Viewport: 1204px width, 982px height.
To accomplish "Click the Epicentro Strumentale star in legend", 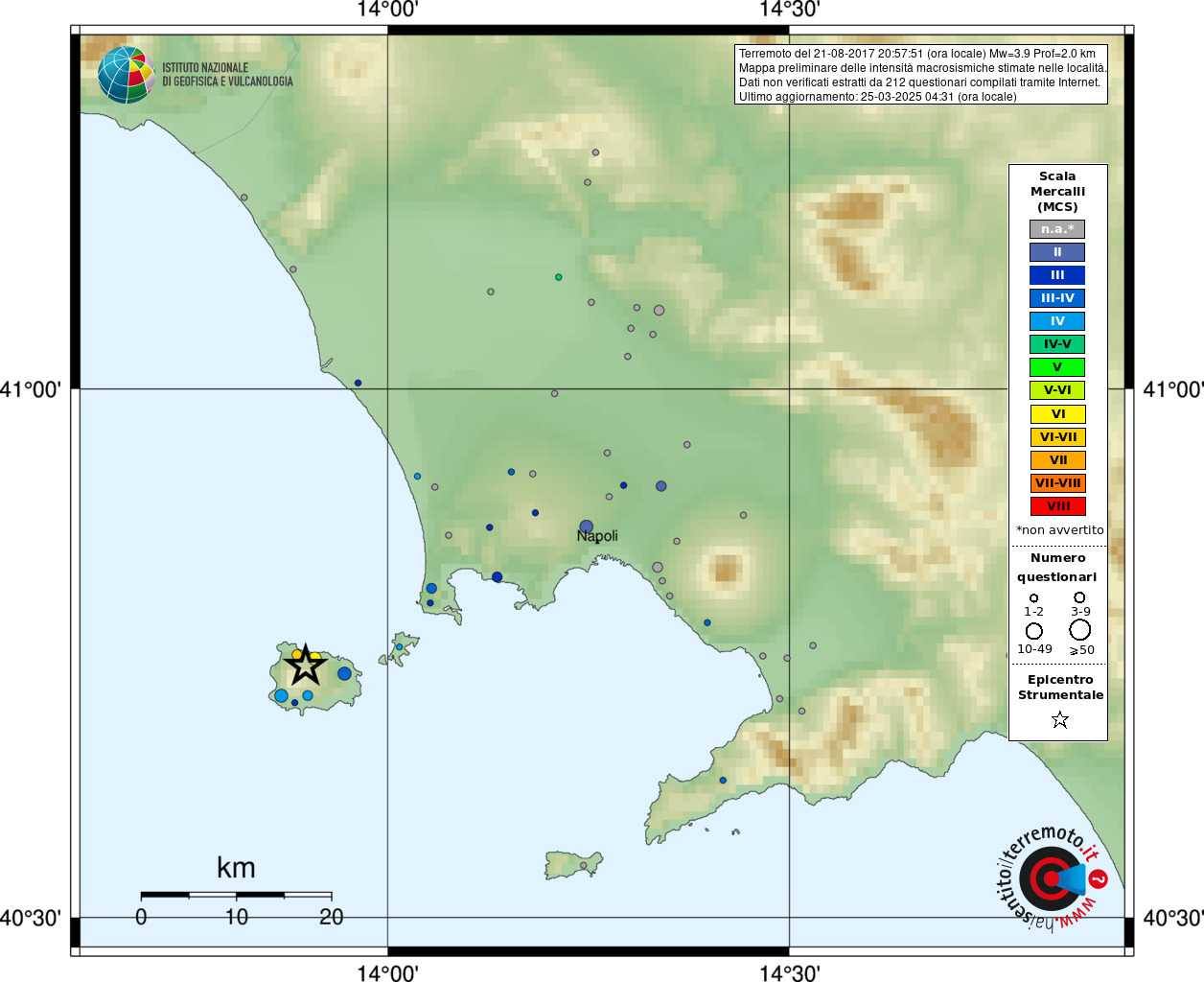I will coord(1059,719).
